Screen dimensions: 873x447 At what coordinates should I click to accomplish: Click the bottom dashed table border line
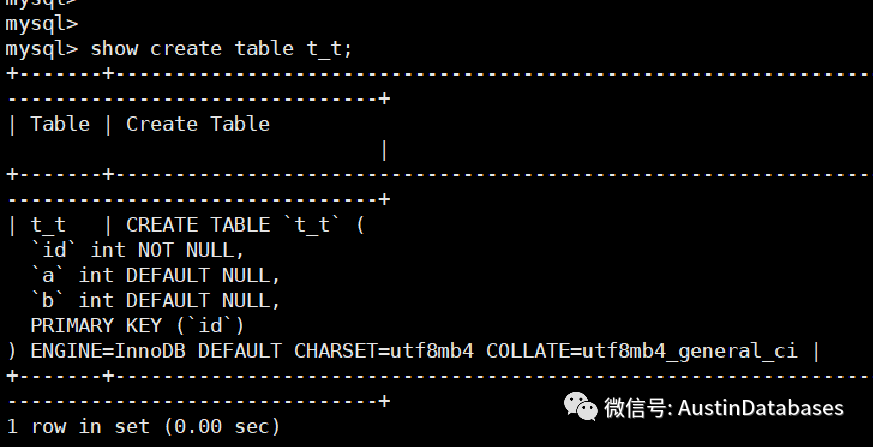coord(436,376)
